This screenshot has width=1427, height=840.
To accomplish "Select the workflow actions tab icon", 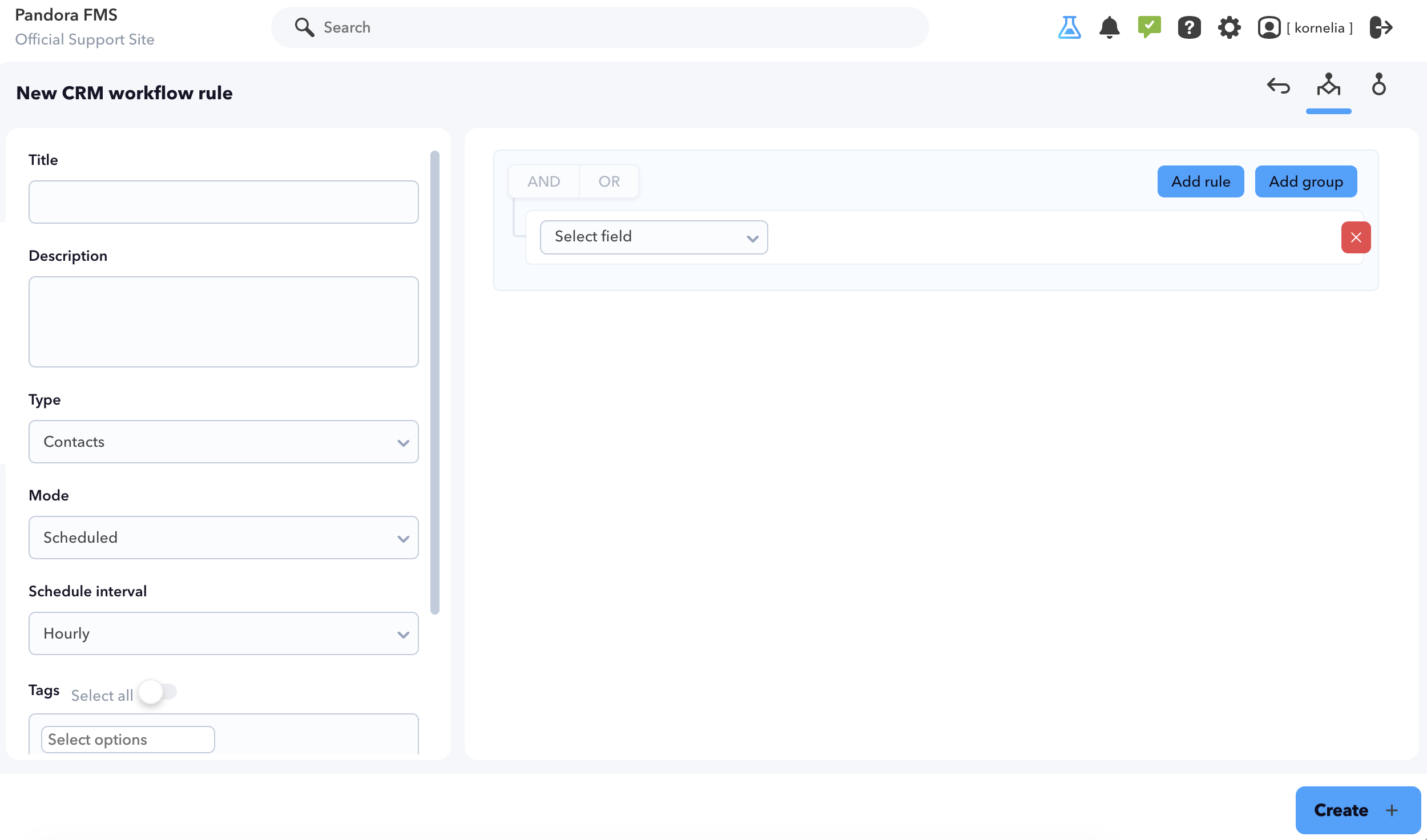I will pos(1378,85).
